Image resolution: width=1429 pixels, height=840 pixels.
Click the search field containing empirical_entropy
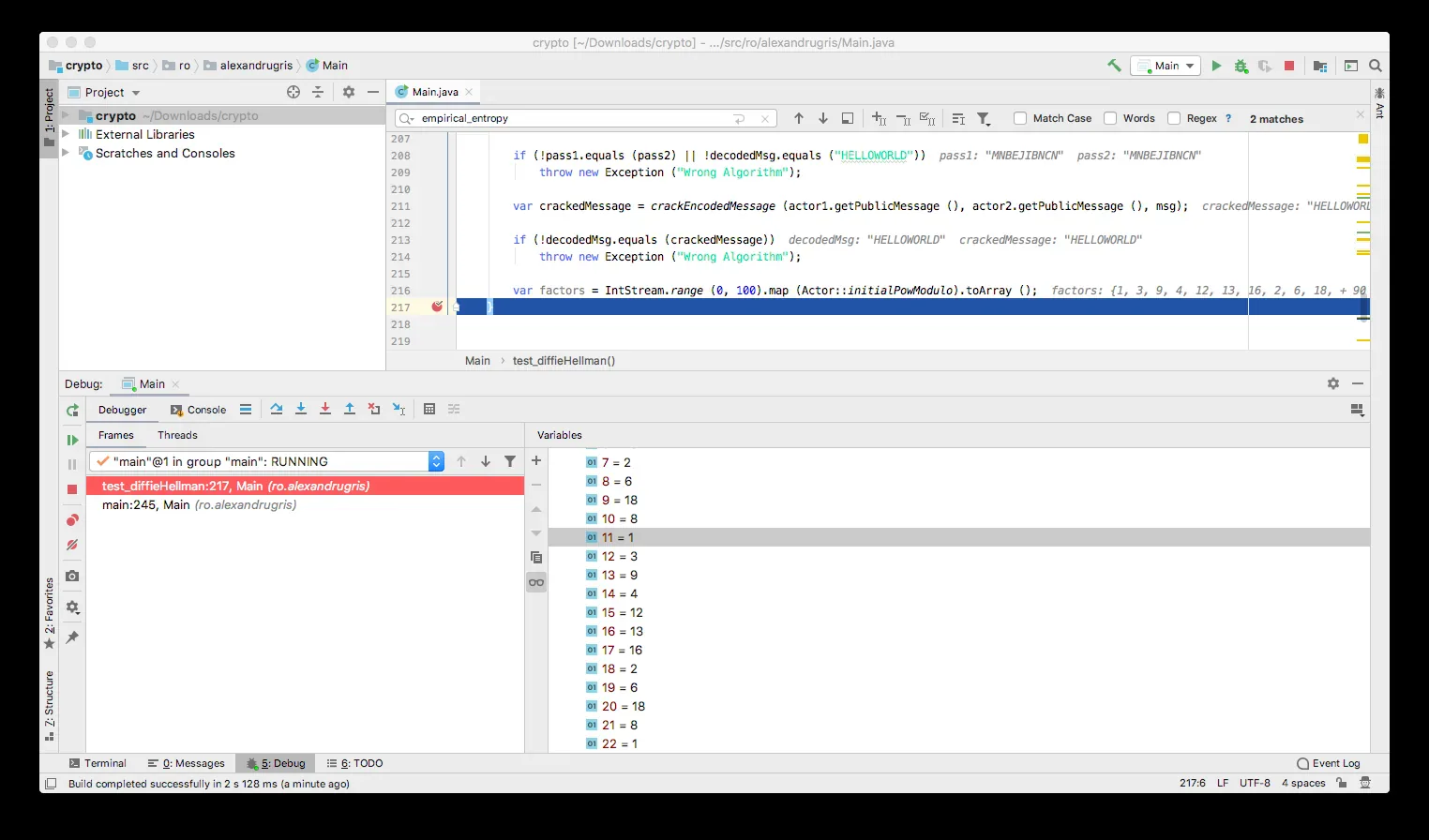[586, 118]
